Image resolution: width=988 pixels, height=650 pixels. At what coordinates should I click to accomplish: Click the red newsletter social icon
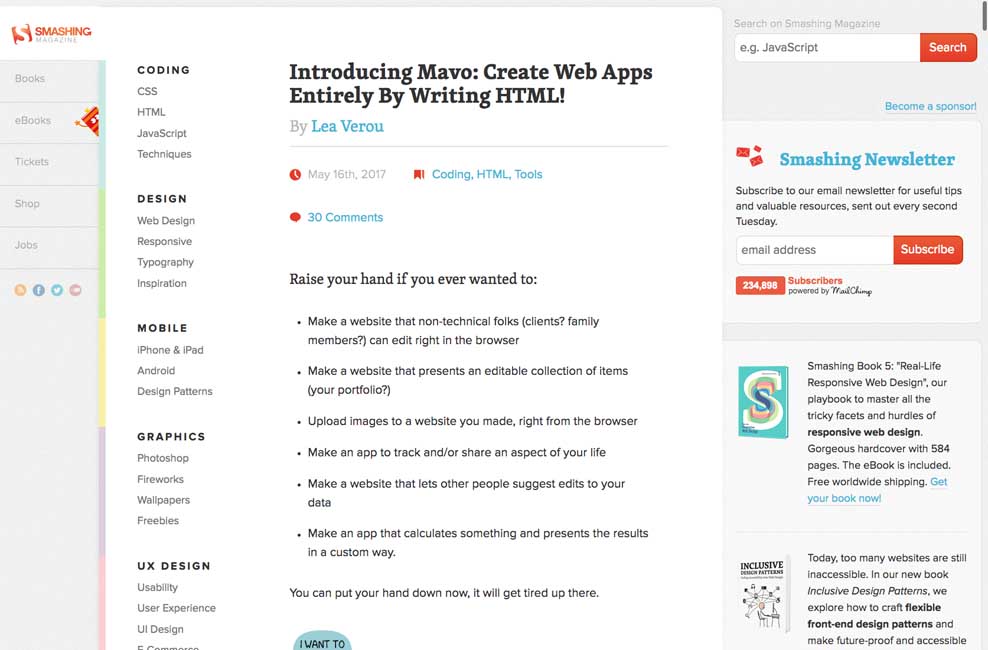(76, 290)
